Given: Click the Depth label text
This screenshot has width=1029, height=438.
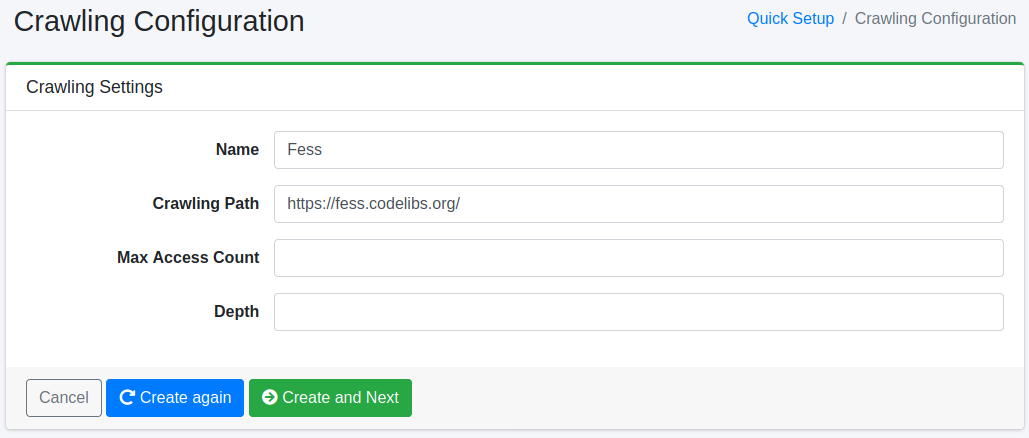Looking at the screenshot, I should pos(236,312).
